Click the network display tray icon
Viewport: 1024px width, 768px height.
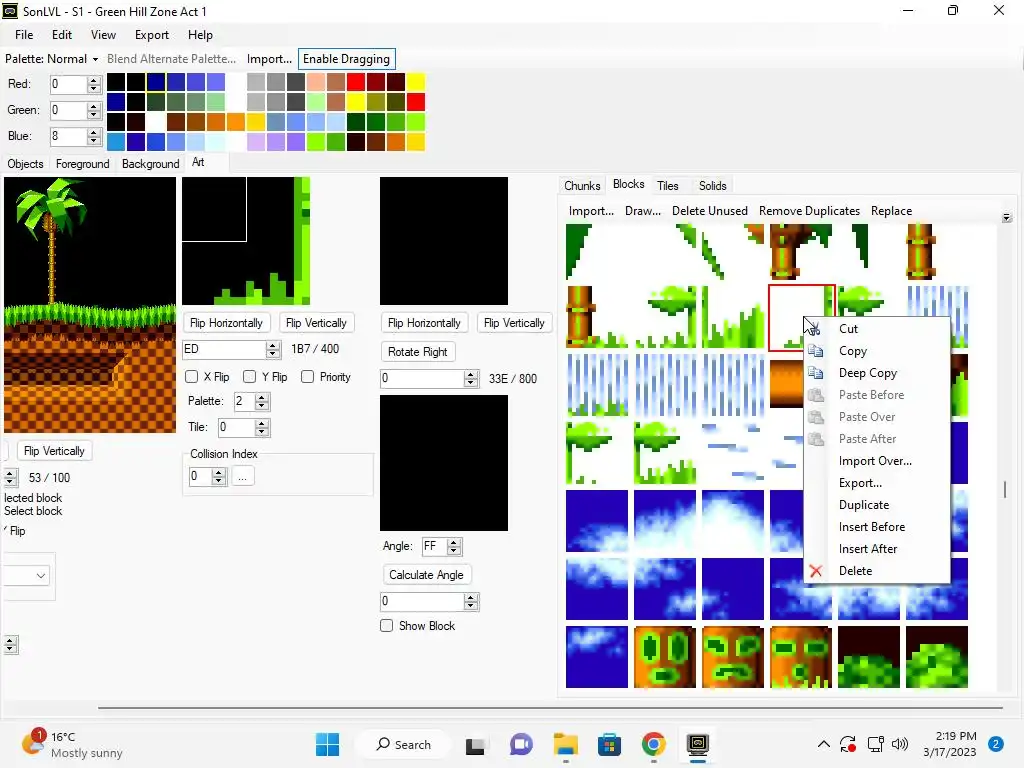click(875, 744)
